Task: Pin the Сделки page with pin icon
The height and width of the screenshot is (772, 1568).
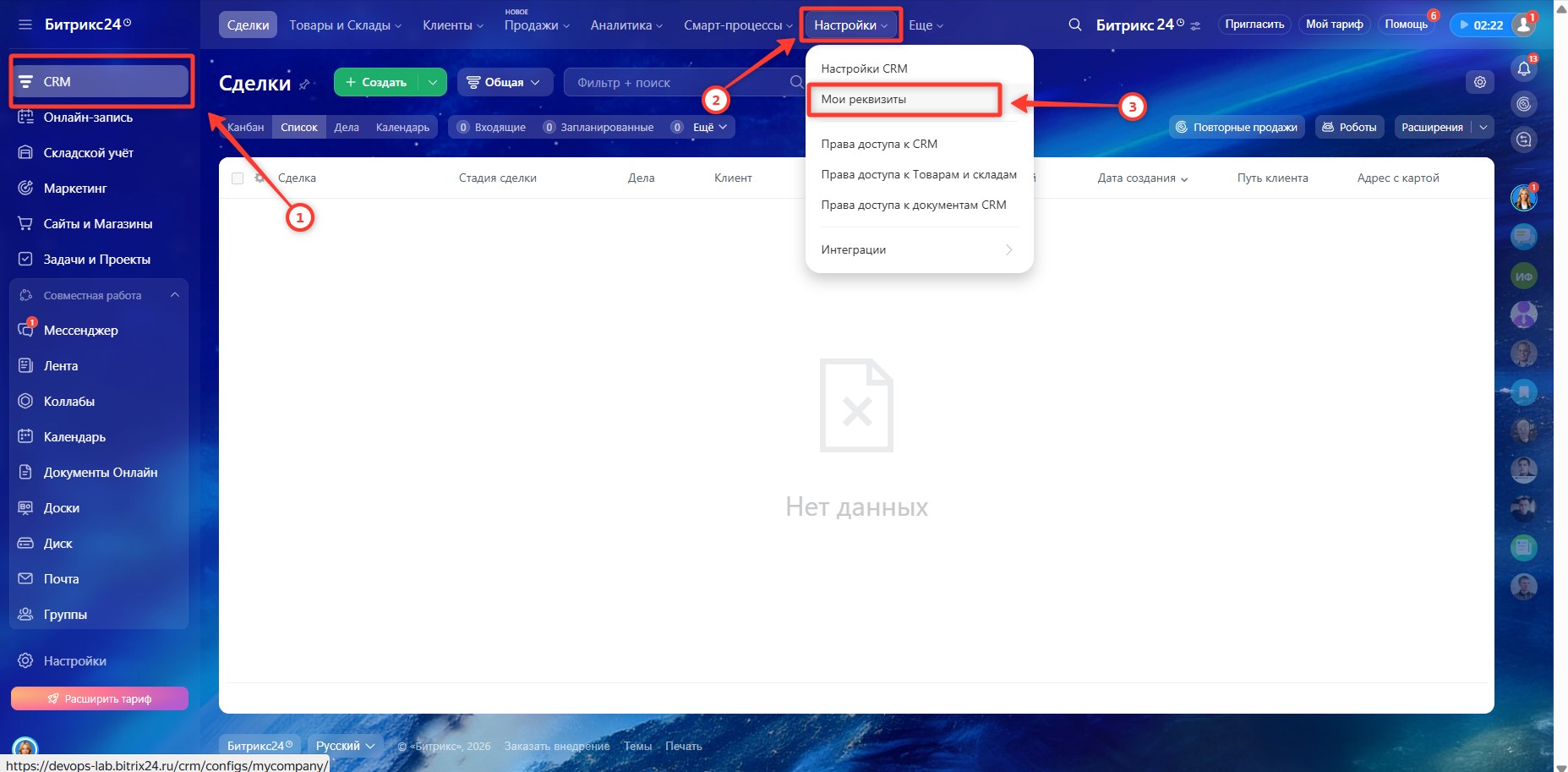Action: pyautogui.click(x=305, y=84)
